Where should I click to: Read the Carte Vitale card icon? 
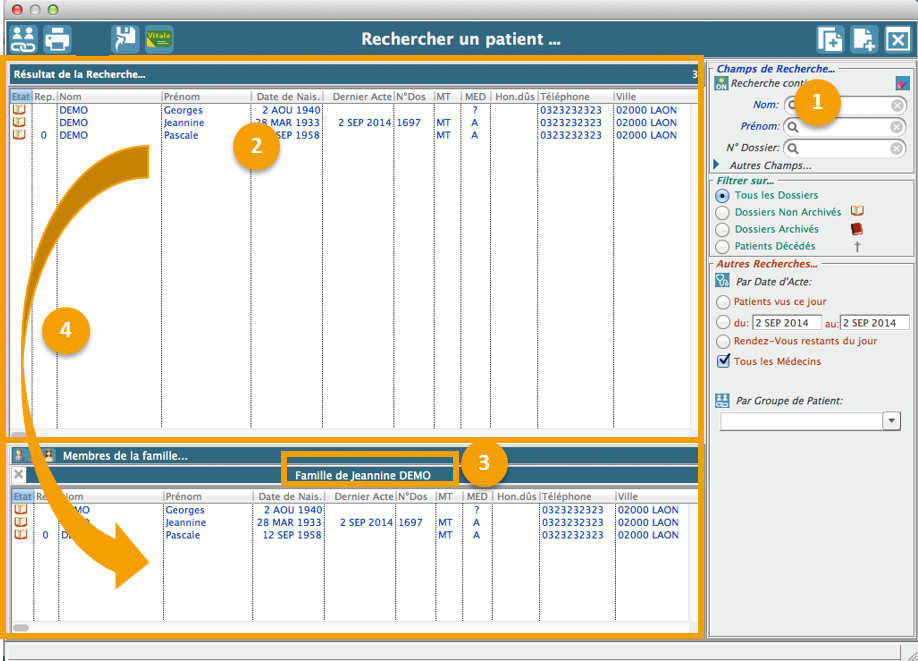(159, 39)
